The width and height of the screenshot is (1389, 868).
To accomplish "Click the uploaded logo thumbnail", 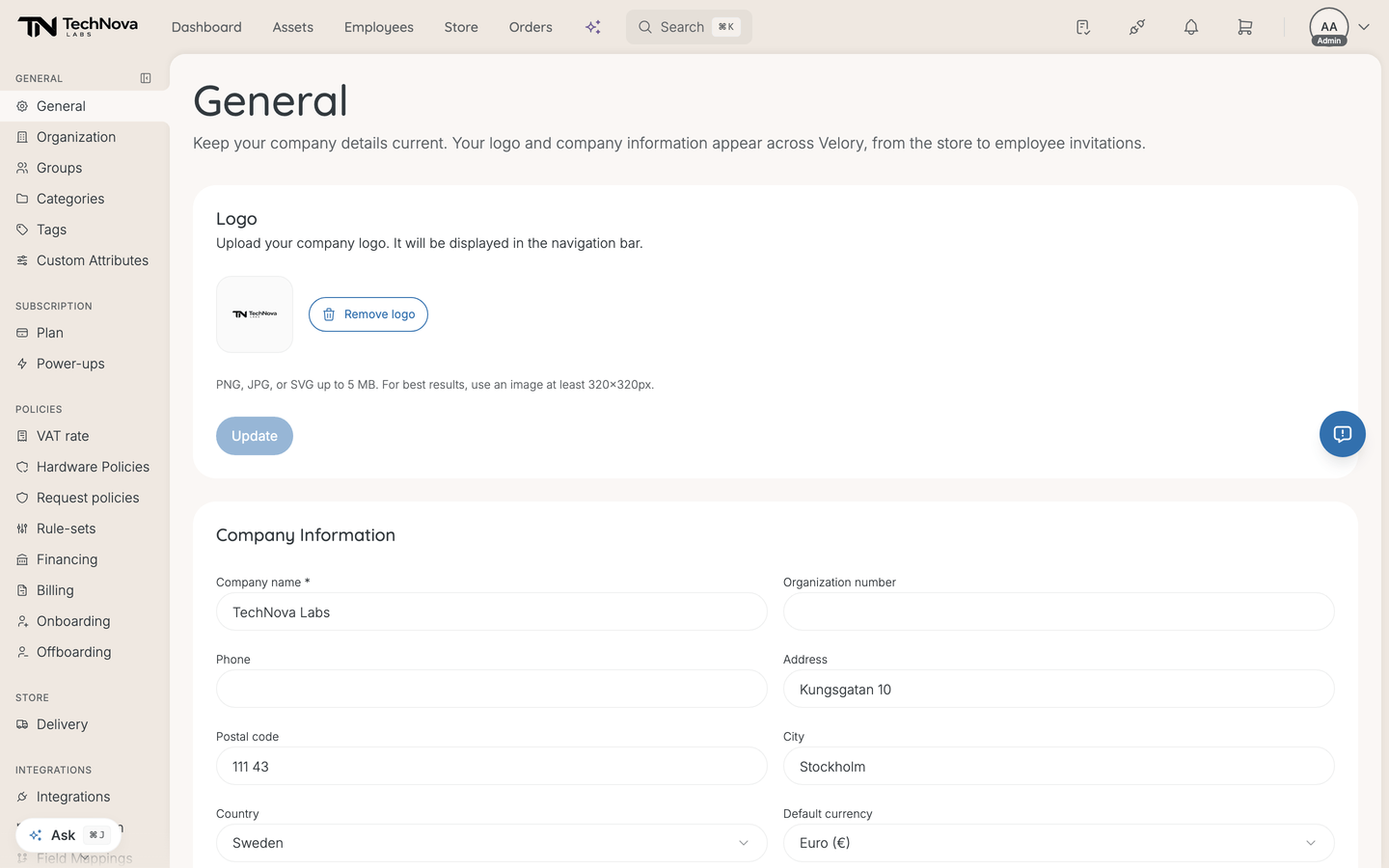I will pos(255,314).
